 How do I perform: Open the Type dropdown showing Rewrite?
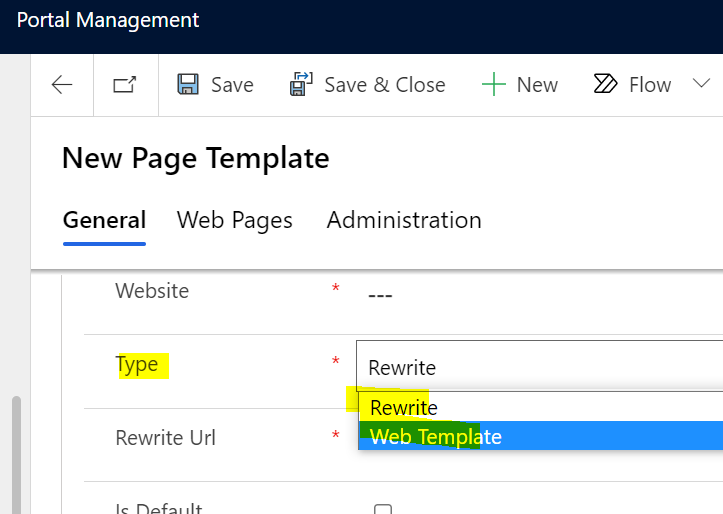pos(539,366)
